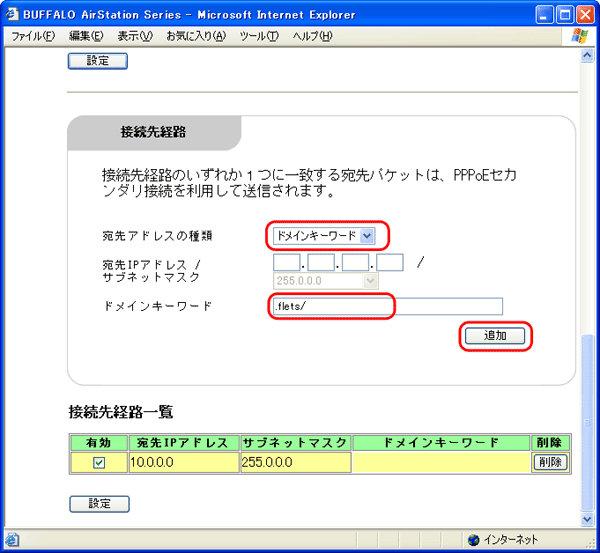Click the サブネットマスク column header
This screenshot has height=553, width=600.
tap(296, 443)
